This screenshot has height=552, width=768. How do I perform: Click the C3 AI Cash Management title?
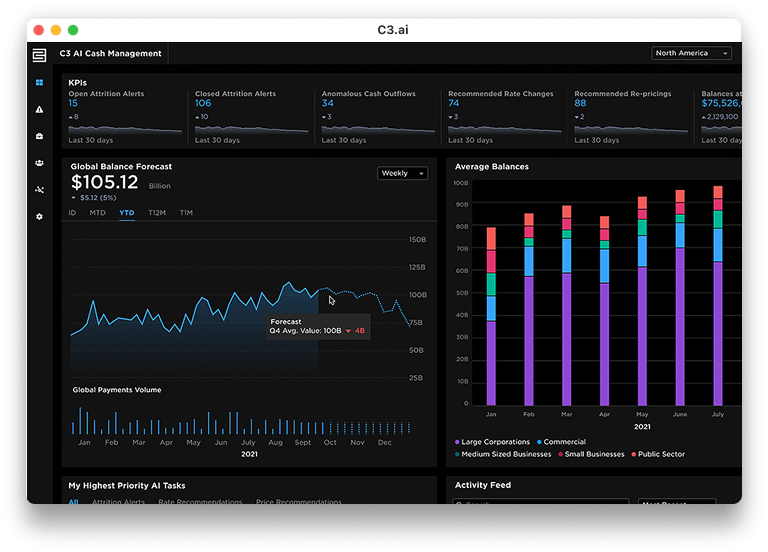[x=110, y=53]
